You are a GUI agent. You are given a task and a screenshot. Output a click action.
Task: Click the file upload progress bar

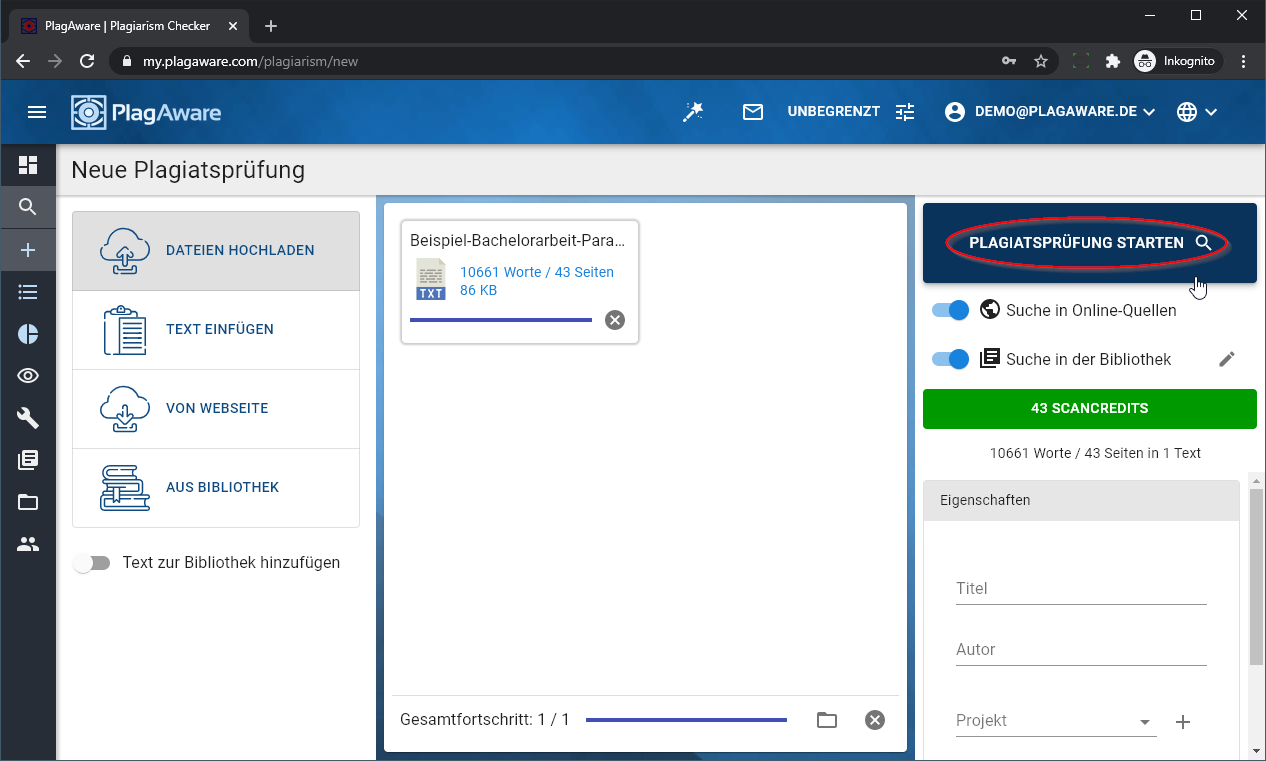tap(501, 320)
